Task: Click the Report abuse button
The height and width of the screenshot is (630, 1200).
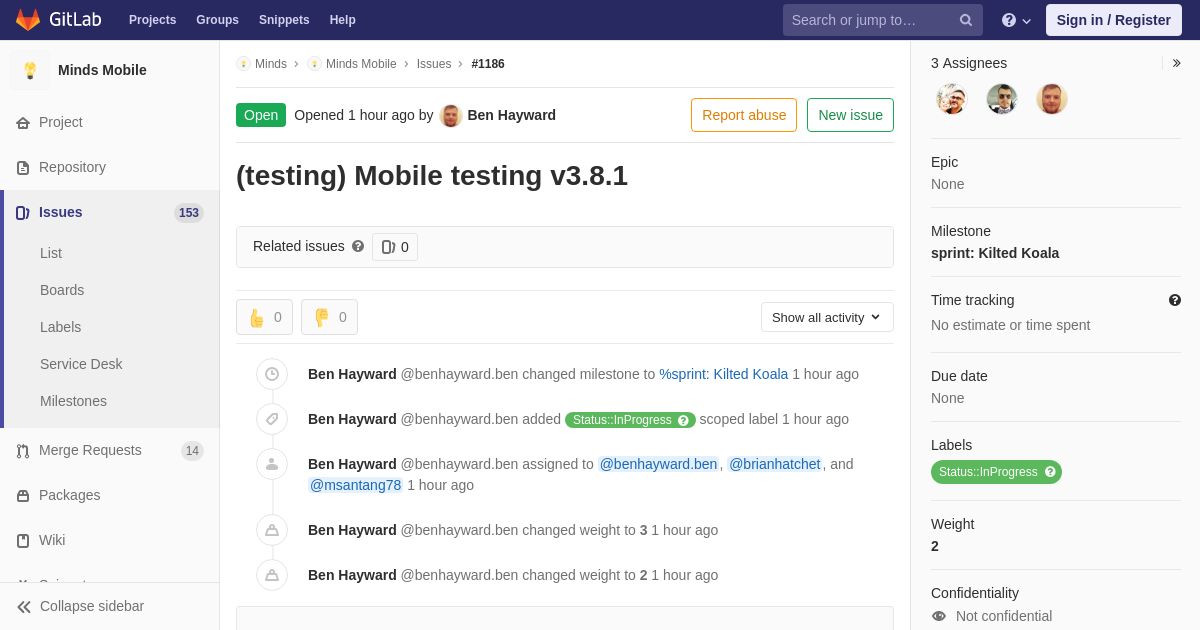Action: pyautogui.click(x=744, y=115)
